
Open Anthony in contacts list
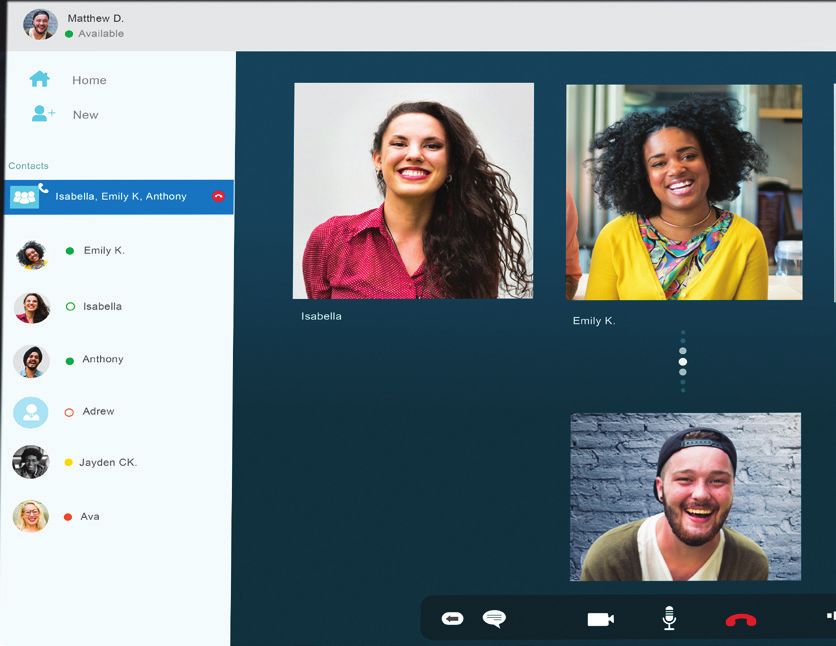click(103, 359)
